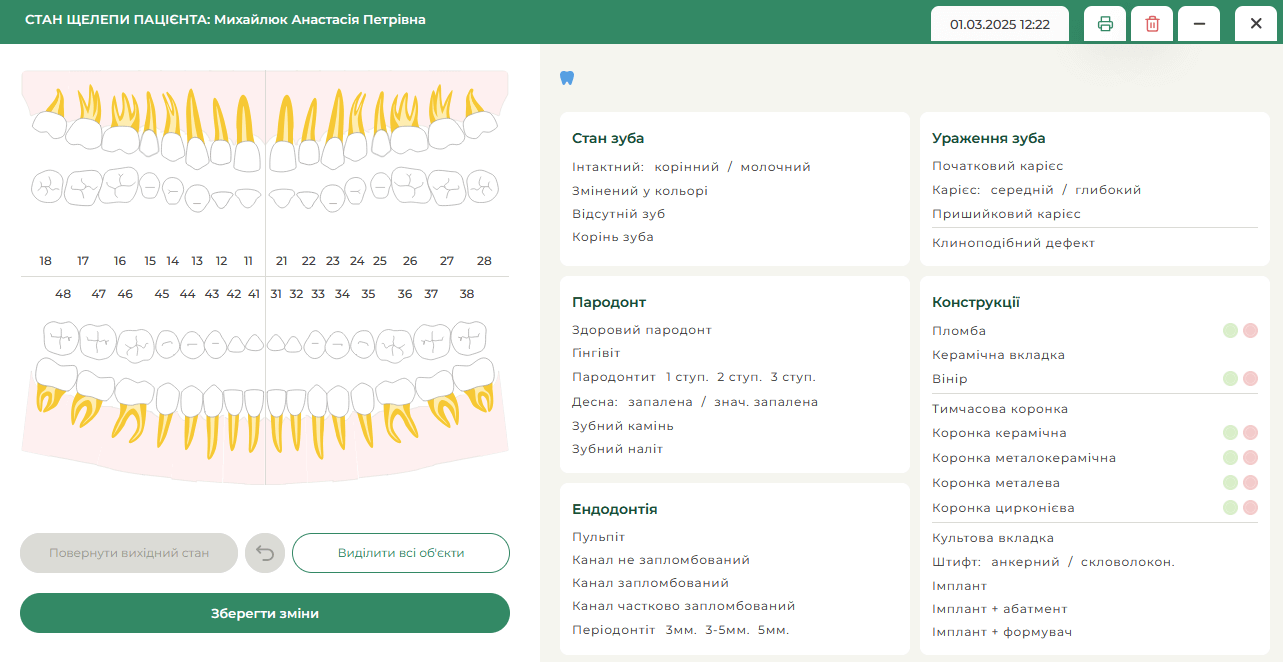Click tooth number 21 label
This screenshot has width=1283, height=662.
[x=281, y=260]
